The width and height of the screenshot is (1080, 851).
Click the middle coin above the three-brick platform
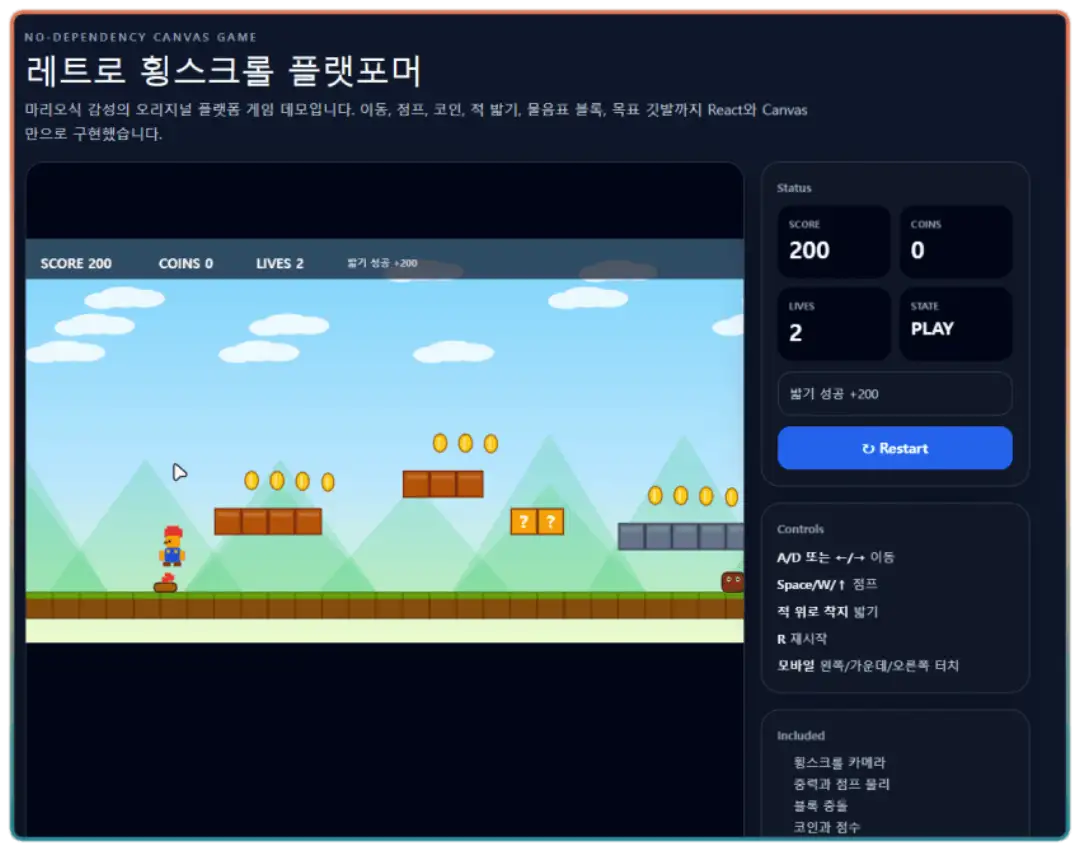[x=465, y=443]
